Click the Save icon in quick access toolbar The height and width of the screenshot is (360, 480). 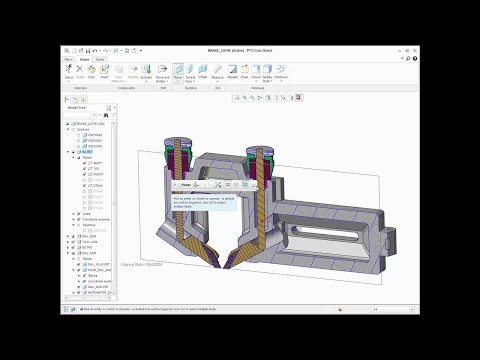click(88, 51)
